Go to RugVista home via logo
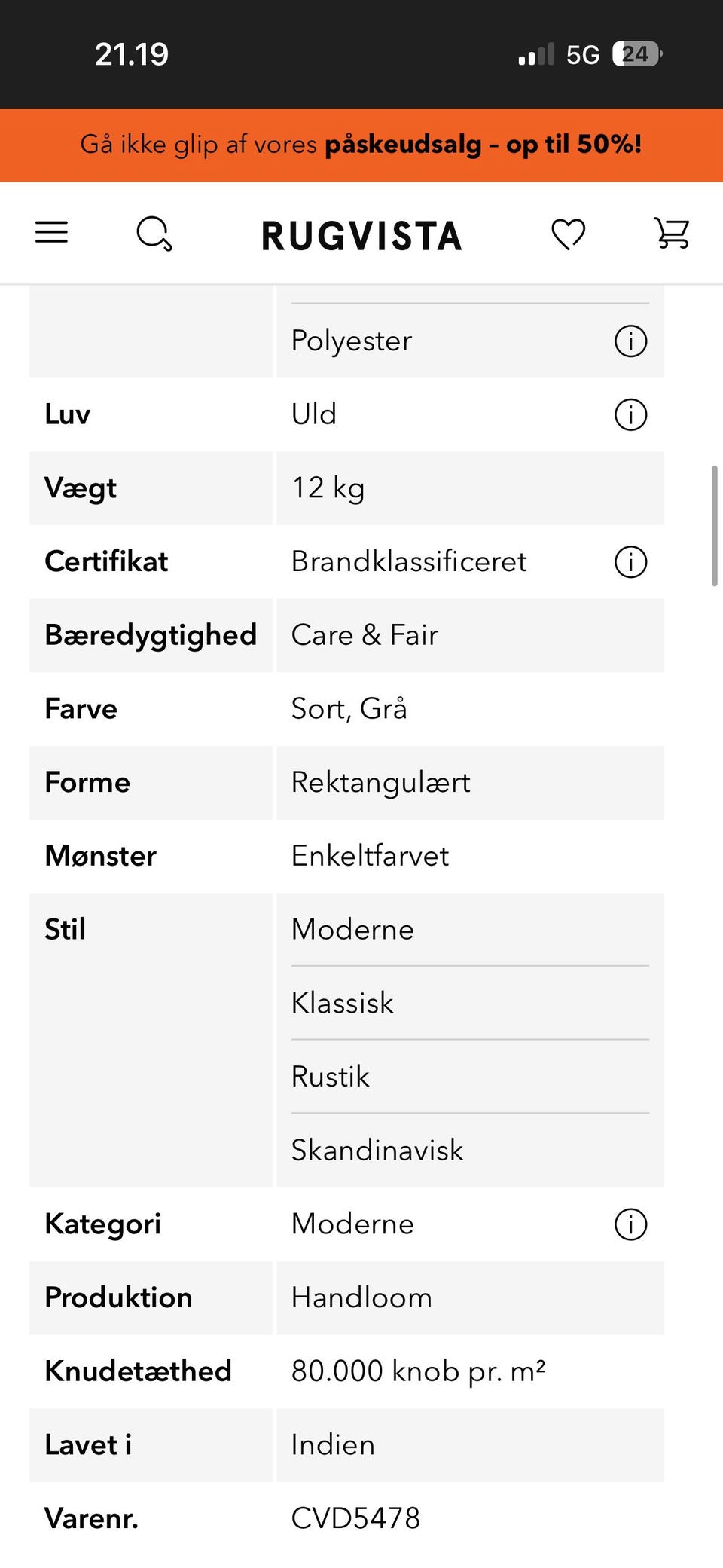Screen dimensions: 723x1568 click(361, 235)
